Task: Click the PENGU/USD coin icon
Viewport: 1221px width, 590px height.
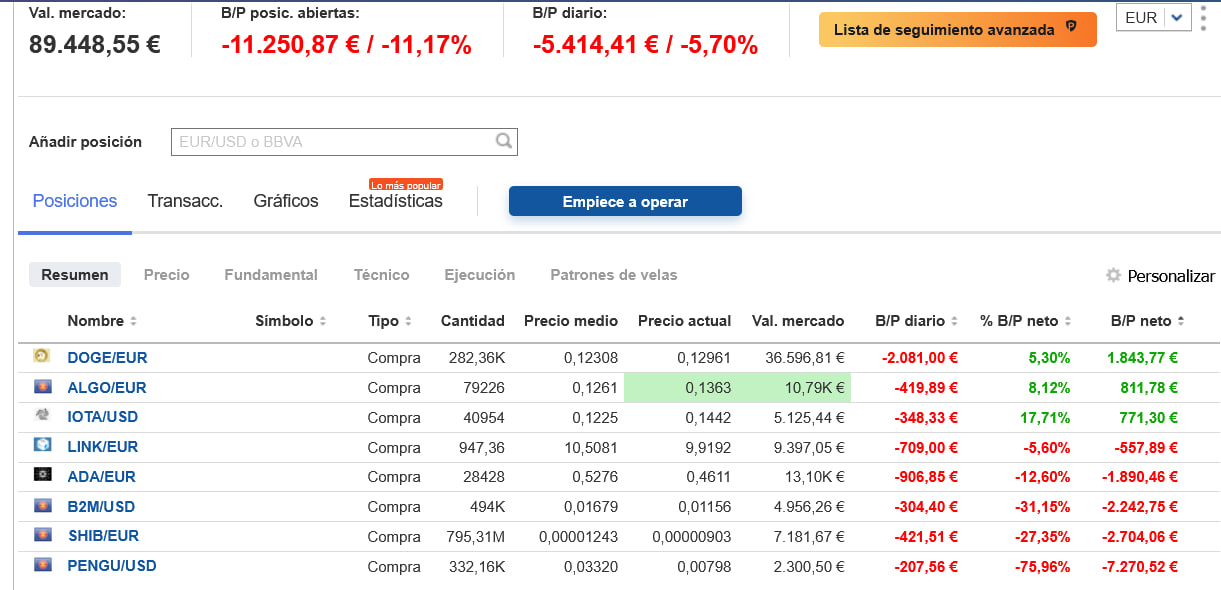Action: (x=42, y=565)
